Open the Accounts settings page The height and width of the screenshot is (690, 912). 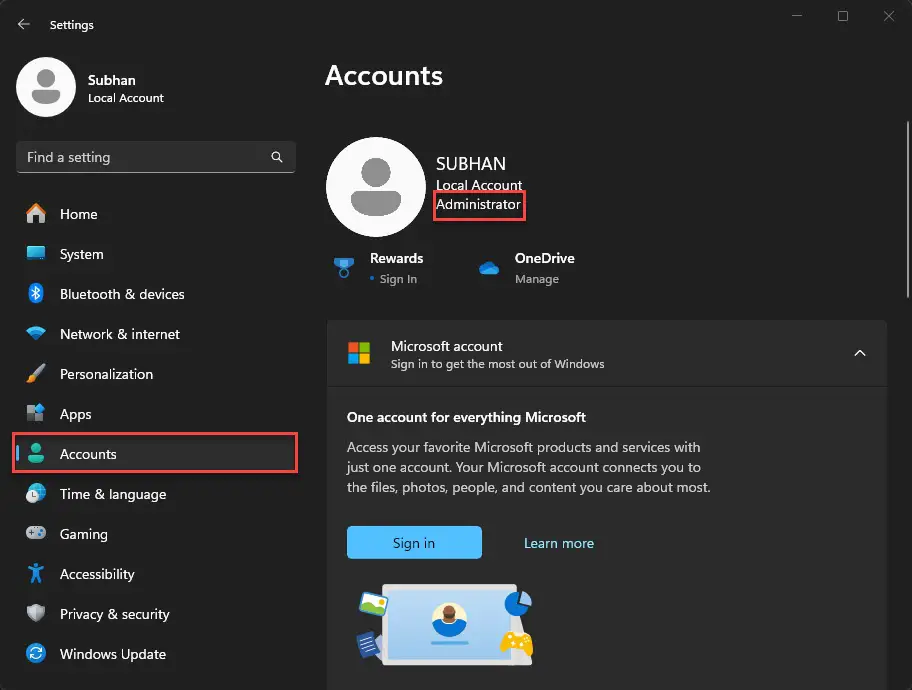88,454
